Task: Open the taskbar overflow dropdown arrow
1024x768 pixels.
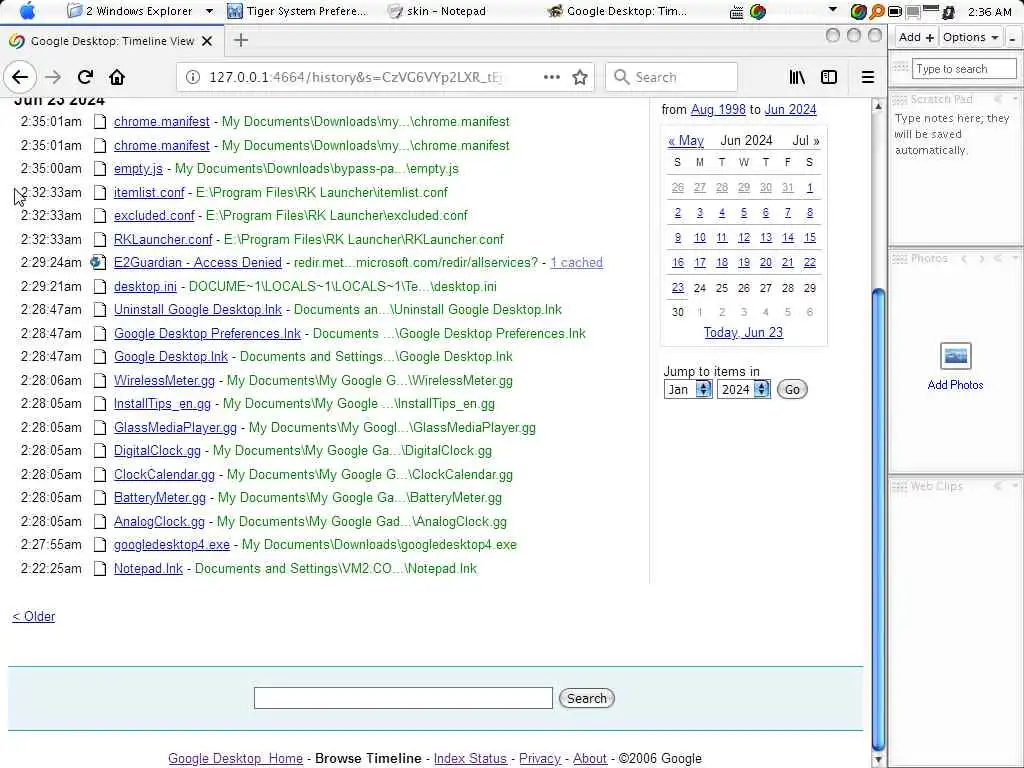Action: [833, 10]
